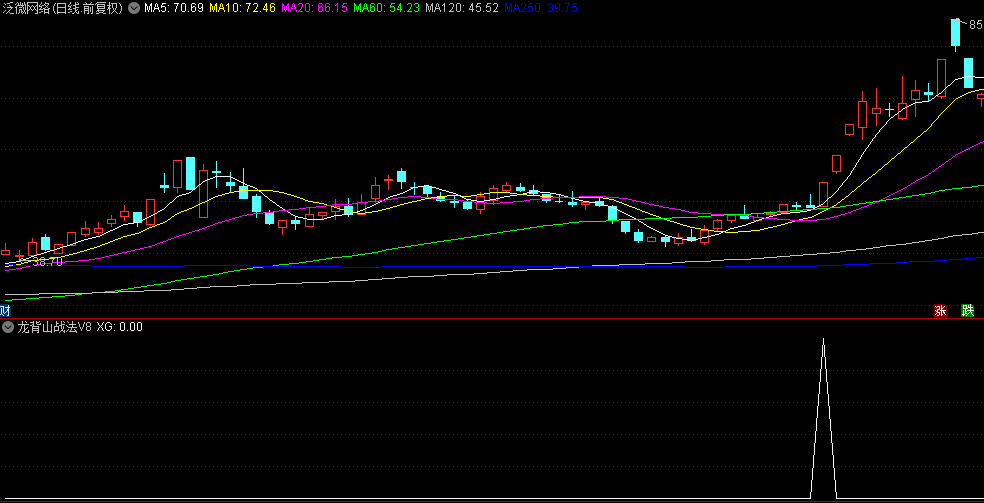The image size is (984, 503).
Task: Select the MA5: 70.69 label
Action: coord(174,9)
